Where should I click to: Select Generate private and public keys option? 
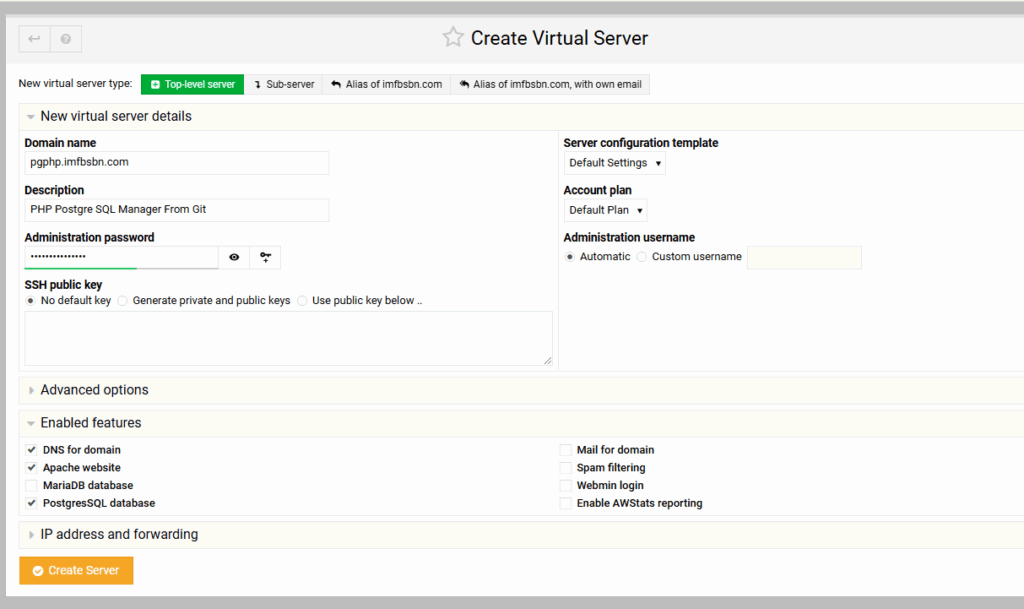(122, 300)
